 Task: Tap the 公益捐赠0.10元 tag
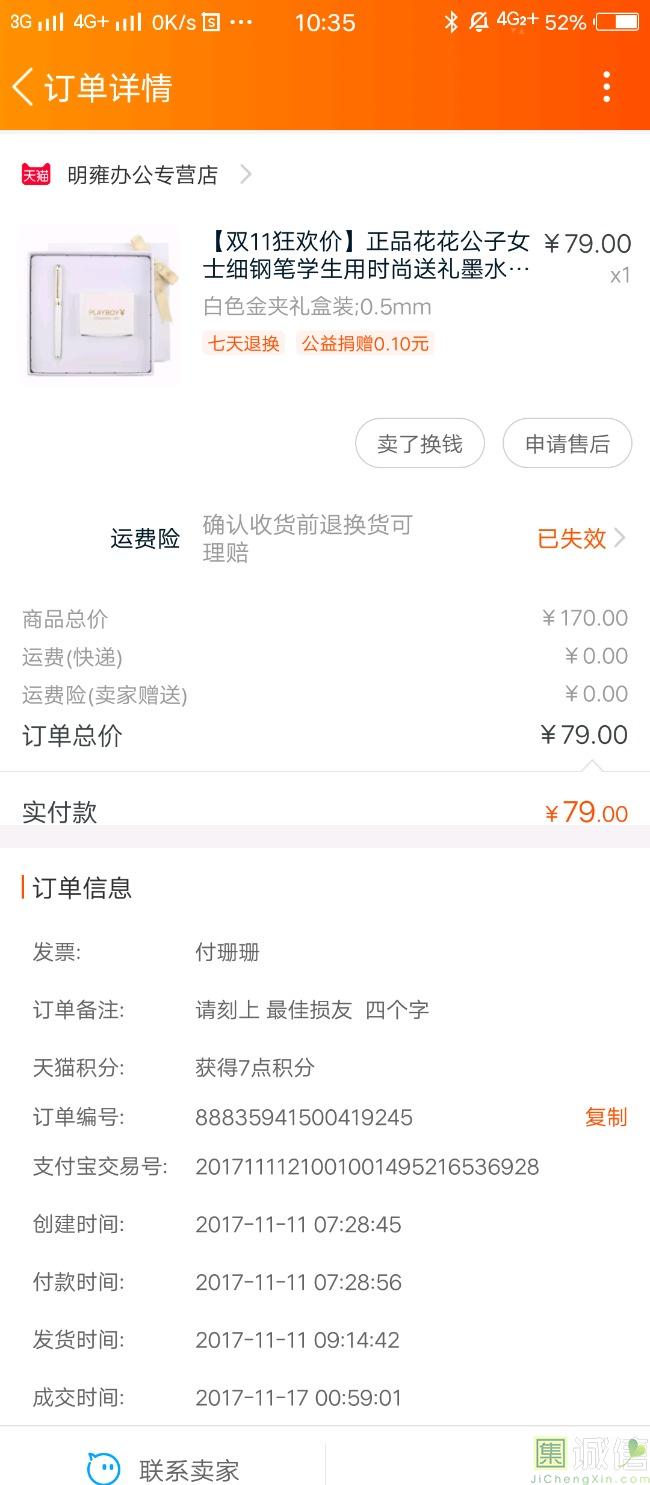tap(365, 343)
